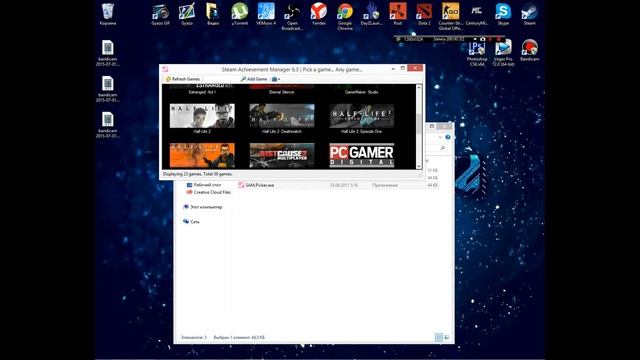Expand the ribbon chevron in Explorer window

(x=440, y=137)
